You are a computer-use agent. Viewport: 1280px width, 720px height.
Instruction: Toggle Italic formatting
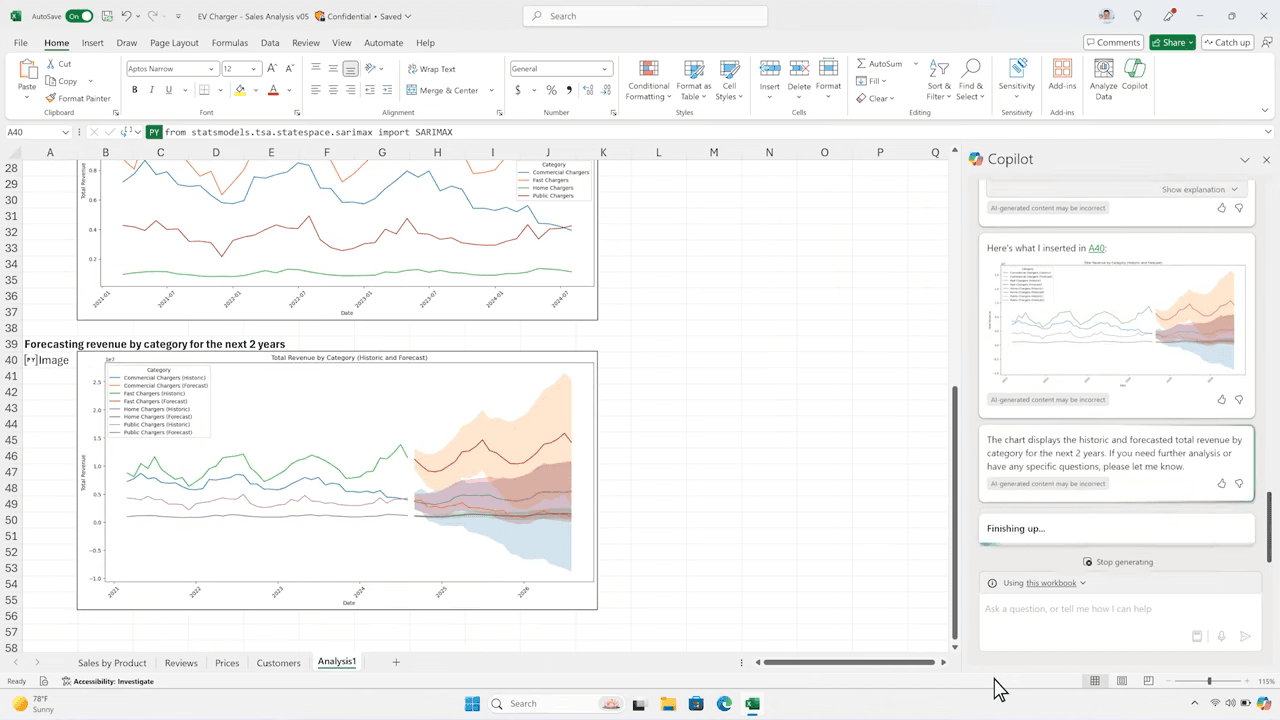coord(152,90)
